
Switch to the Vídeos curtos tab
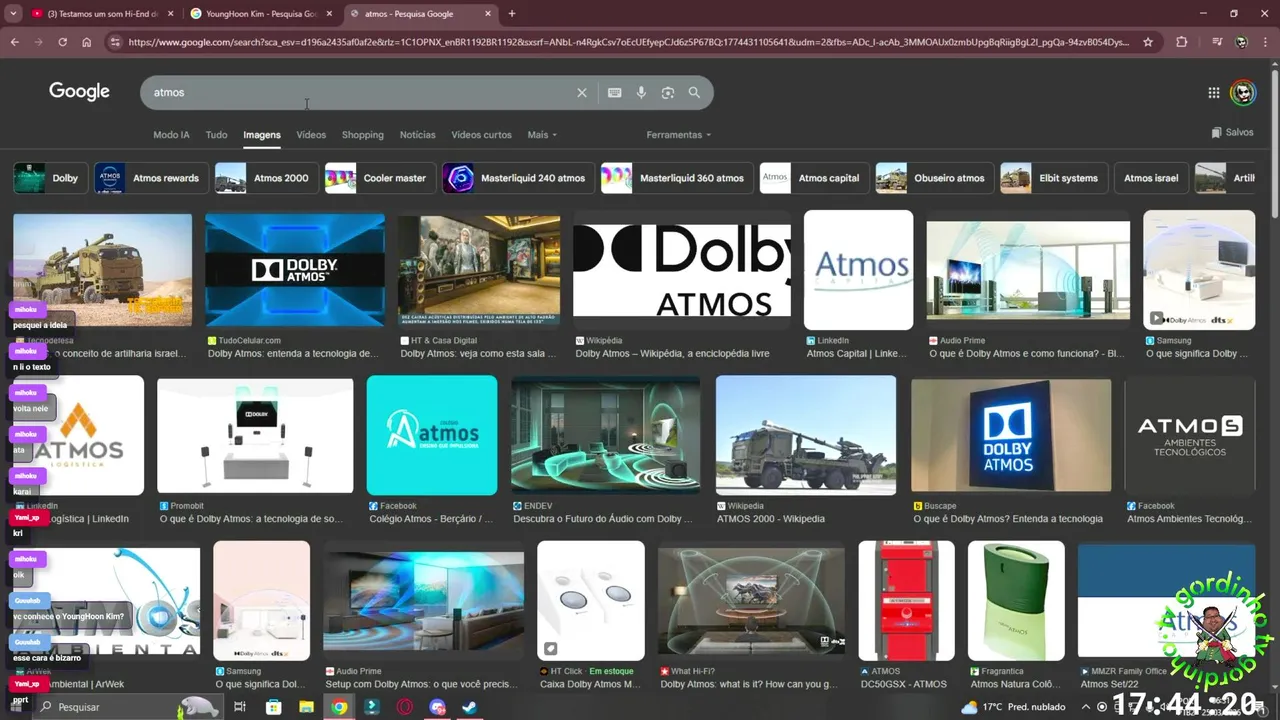481,135
